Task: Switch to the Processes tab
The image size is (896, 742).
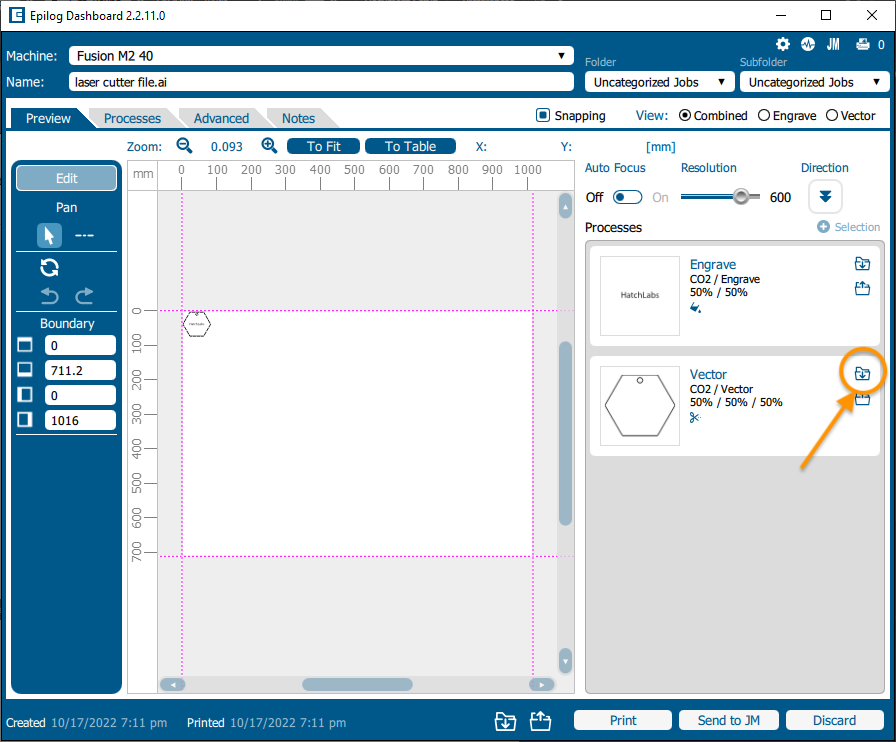Action: pos(132,118)
